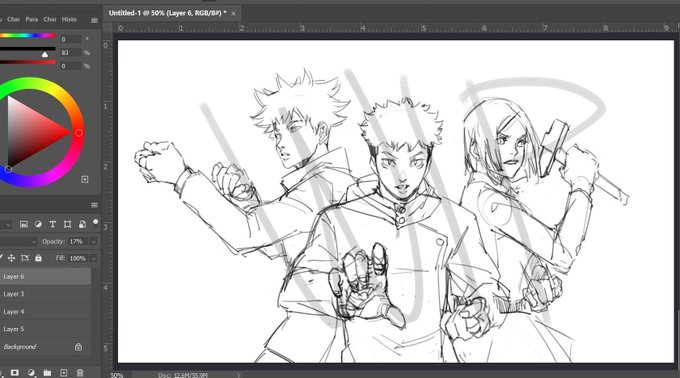Filter layers by shape layer icon
The width and height of the screenshot is (680, 378).
[67, 224]
